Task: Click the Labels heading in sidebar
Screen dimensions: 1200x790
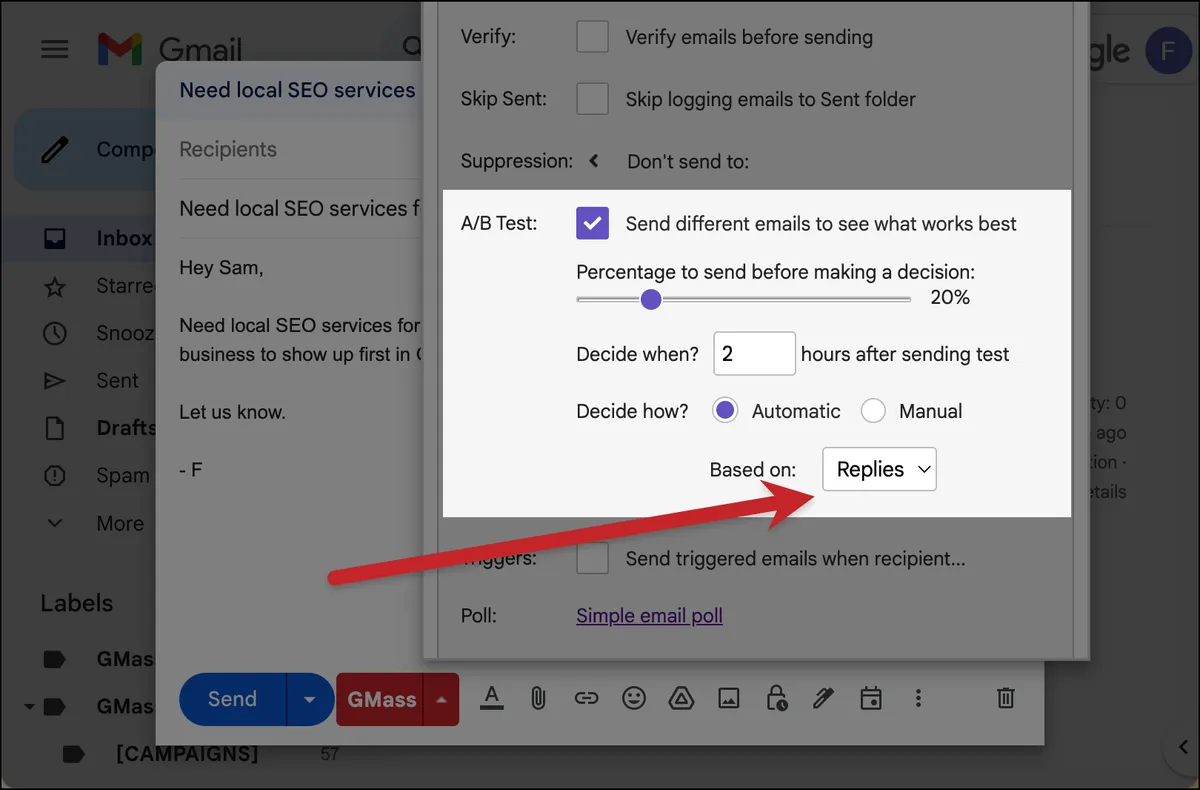Action: point(76,603)
